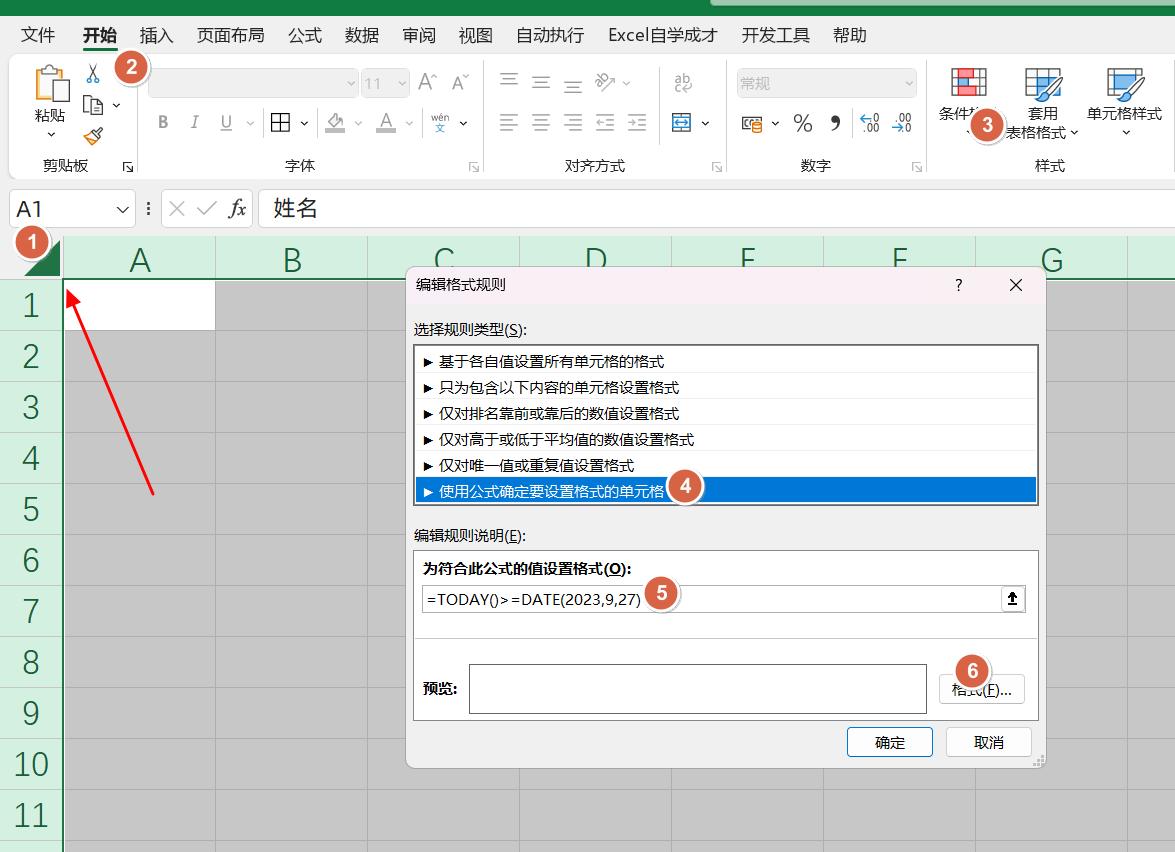
Task: Switch to the 插入 ribbon tab
Action: (x=156, y=35)
